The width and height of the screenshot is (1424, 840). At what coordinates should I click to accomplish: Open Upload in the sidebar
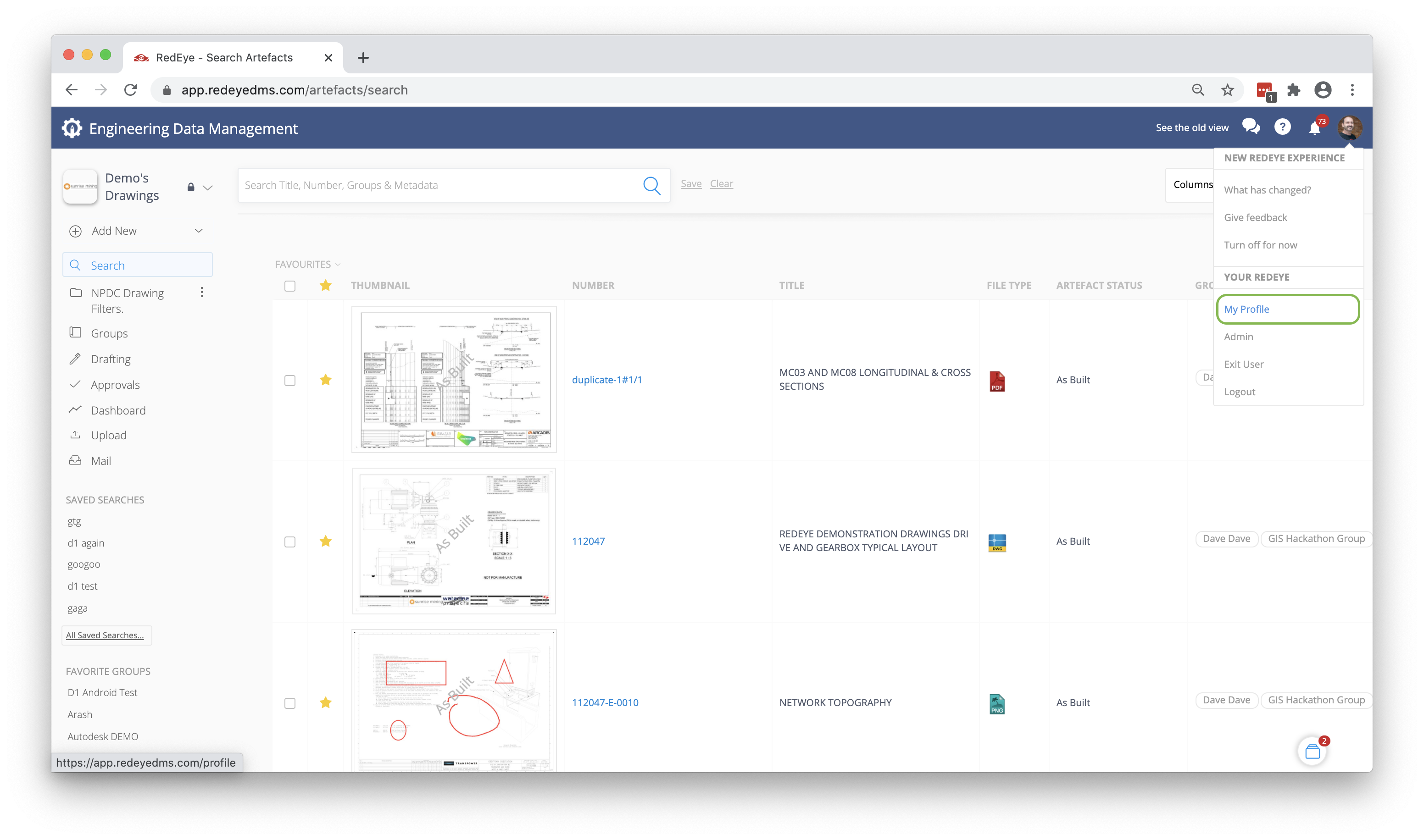pyautogui.click(x=109, y=435)
